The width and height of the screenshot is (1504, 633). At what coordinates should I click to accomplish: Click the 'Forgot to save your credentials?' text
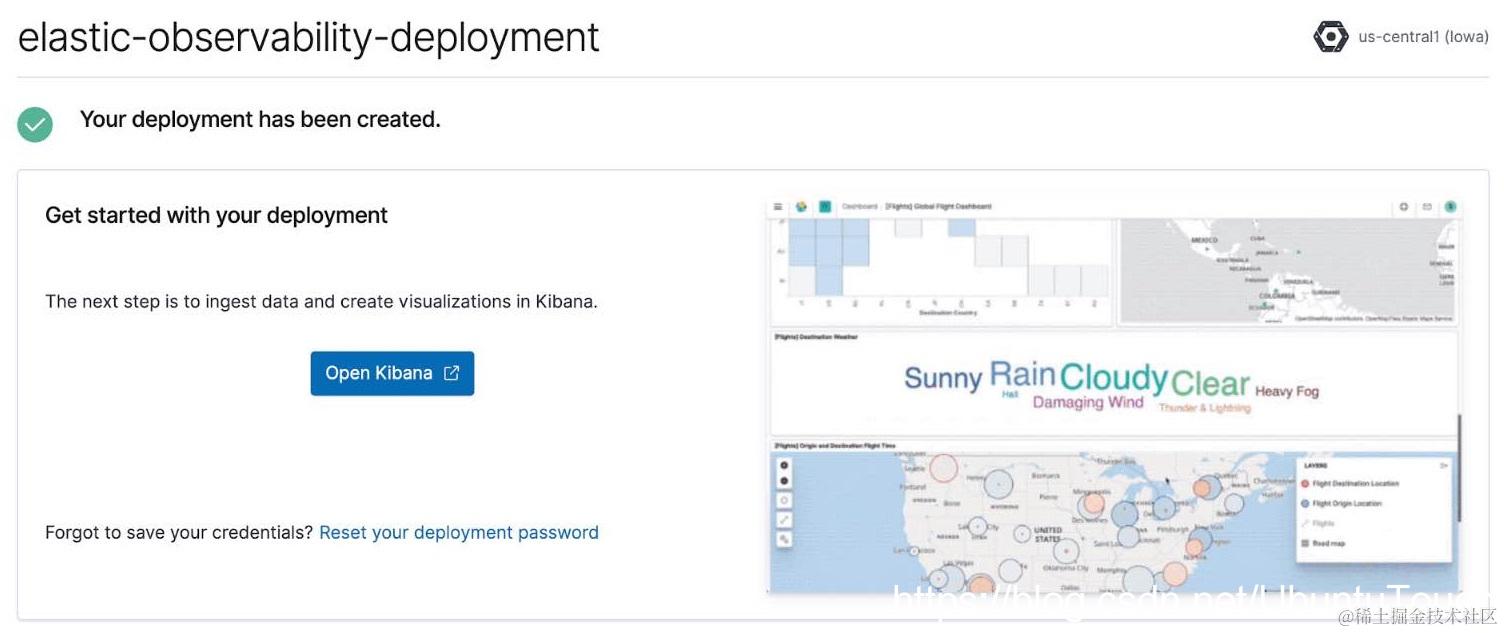(x=179, y=532)
